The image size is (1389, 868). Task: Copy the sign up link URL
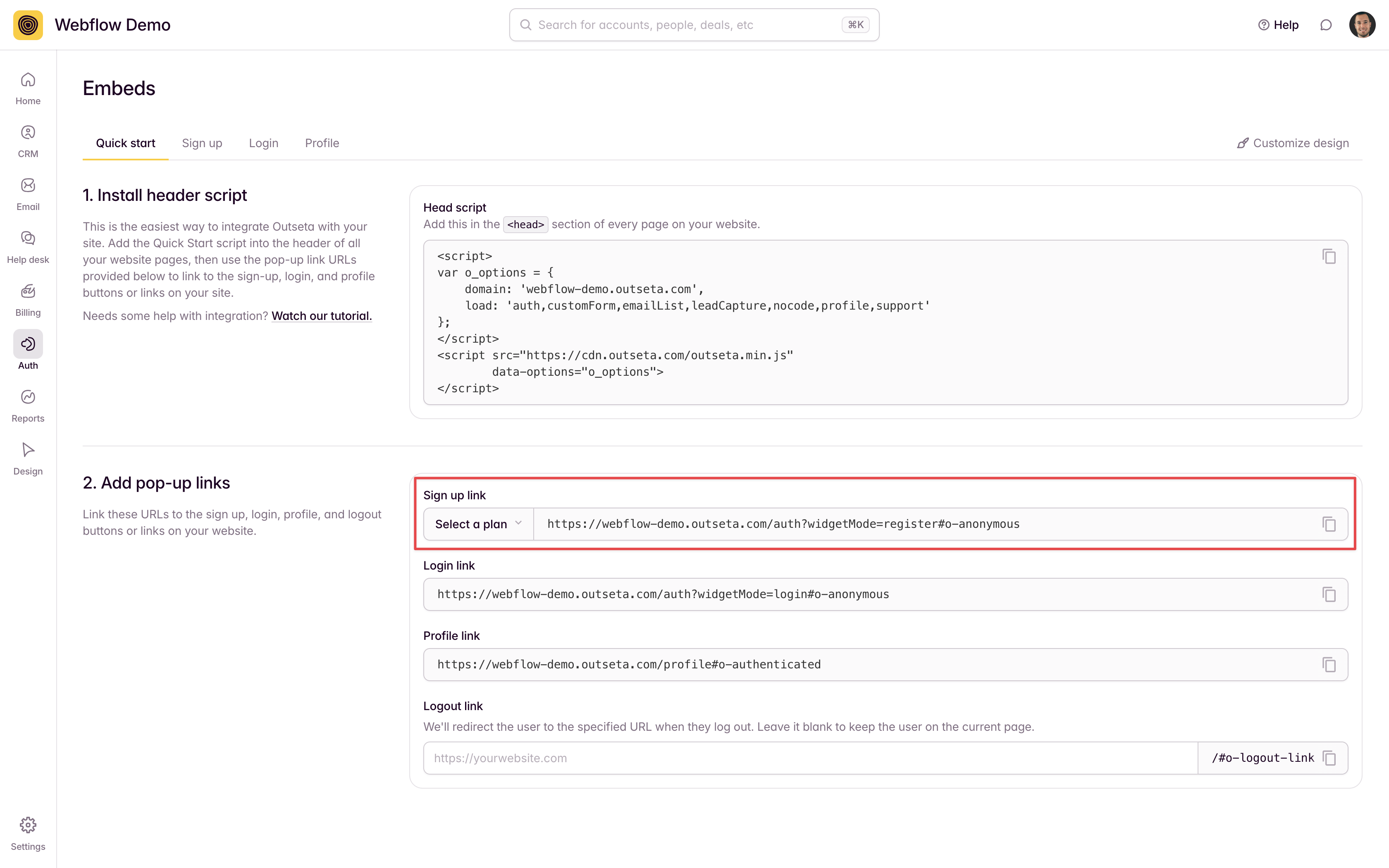pyautogui.click(x=1329, y=524)
